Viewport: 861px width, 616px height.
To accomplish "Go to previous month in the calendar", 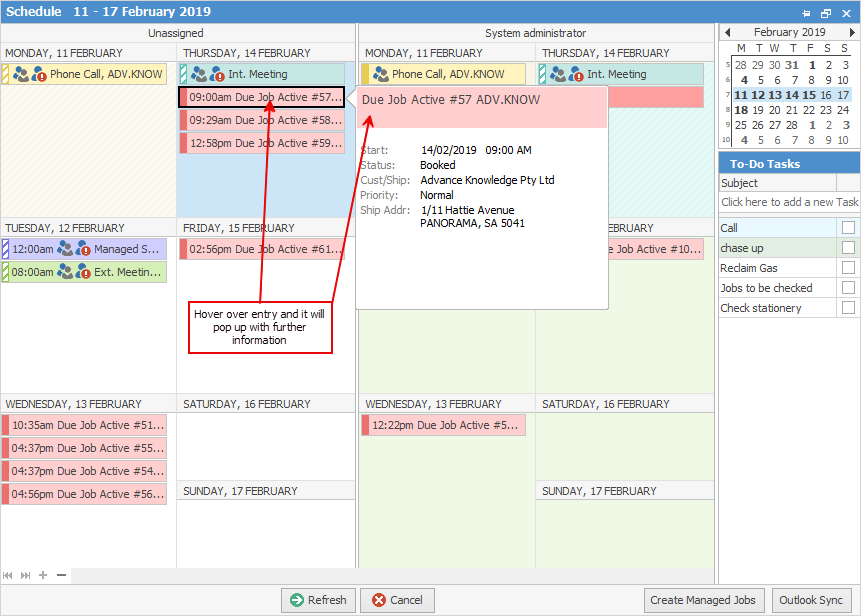I will 728,31.
